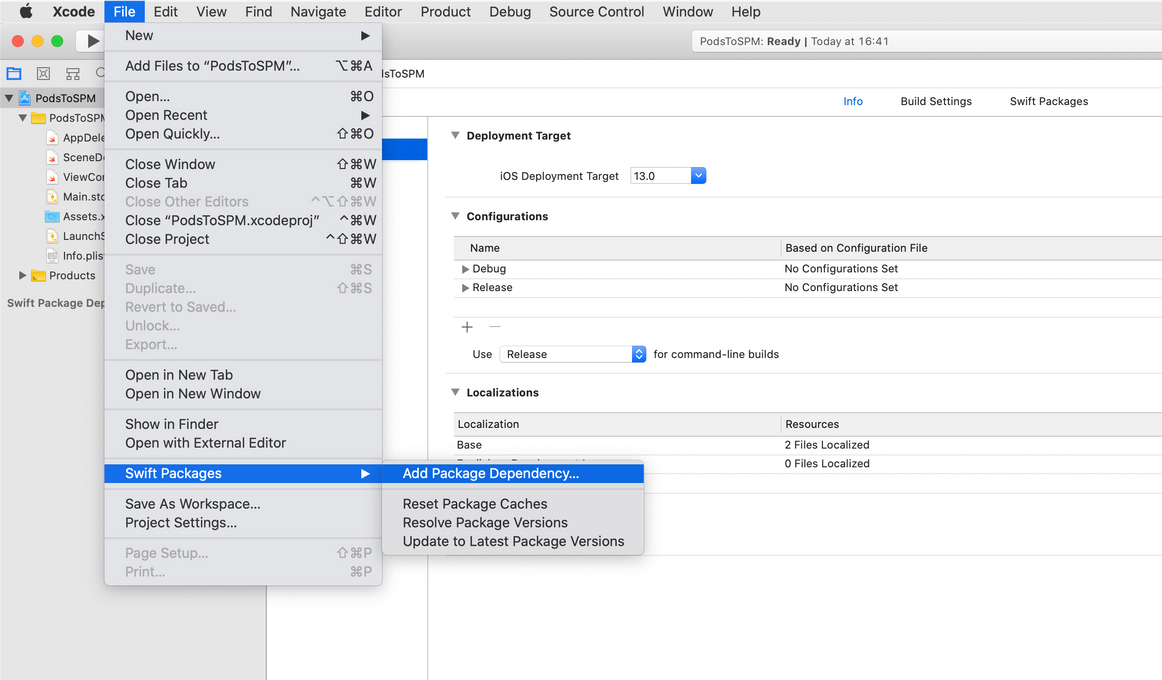Choose Open with External Editor
This screenshot has width=1162, height=680.
(243, 443)
